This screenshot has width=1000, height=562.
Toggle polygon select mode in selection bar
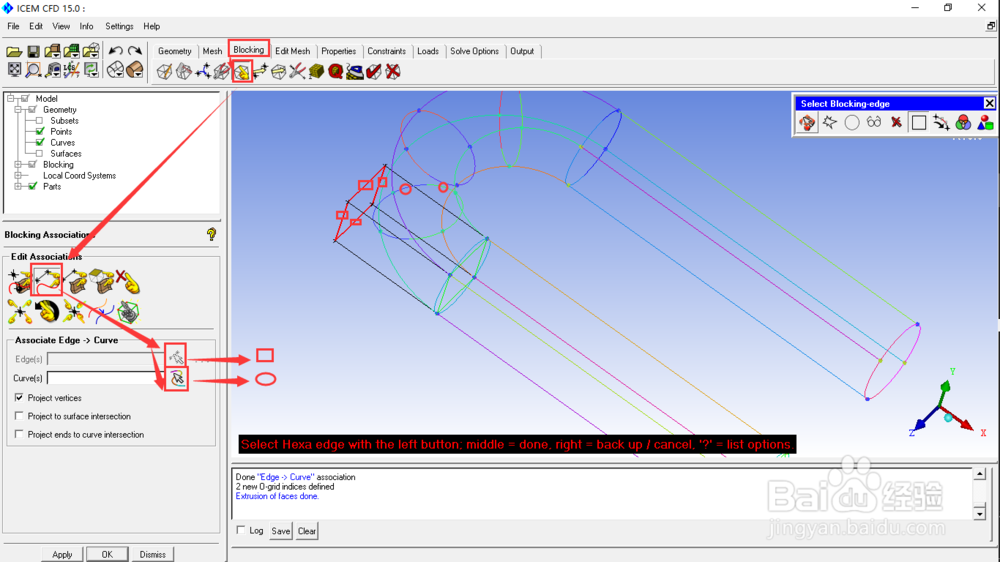pos(830,122)
